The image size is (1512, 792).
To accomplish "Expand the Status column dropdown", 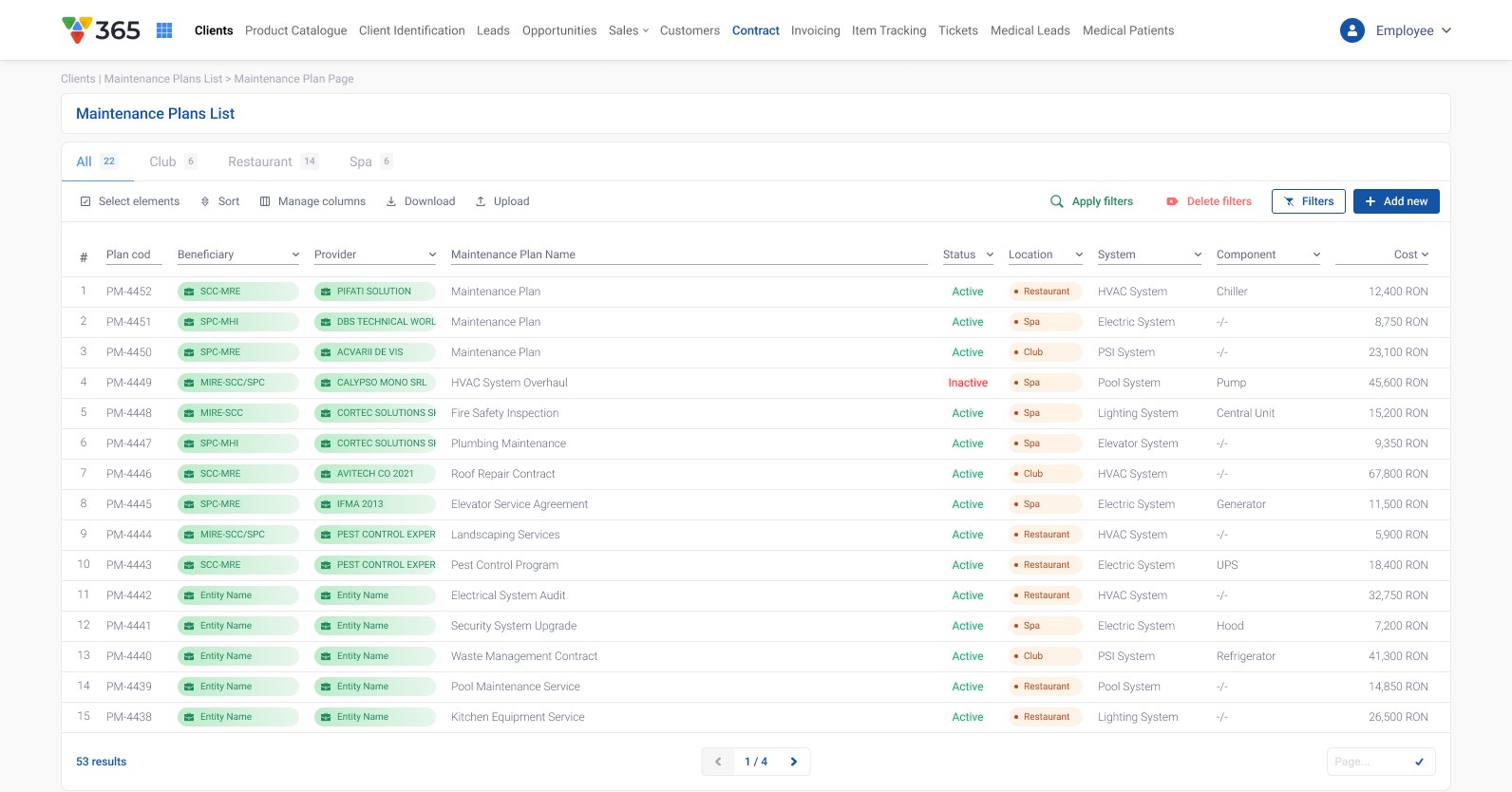I will point(990,255).
